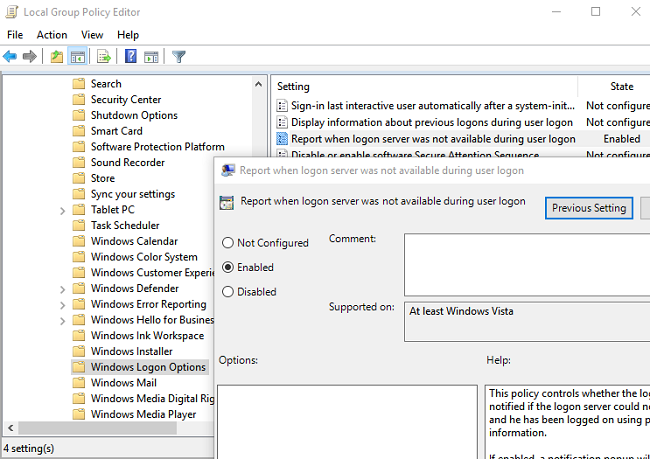The height and width of the screenshot is (459, 650).
Task: Click the Store folder icon
Action: coord(79,178)
